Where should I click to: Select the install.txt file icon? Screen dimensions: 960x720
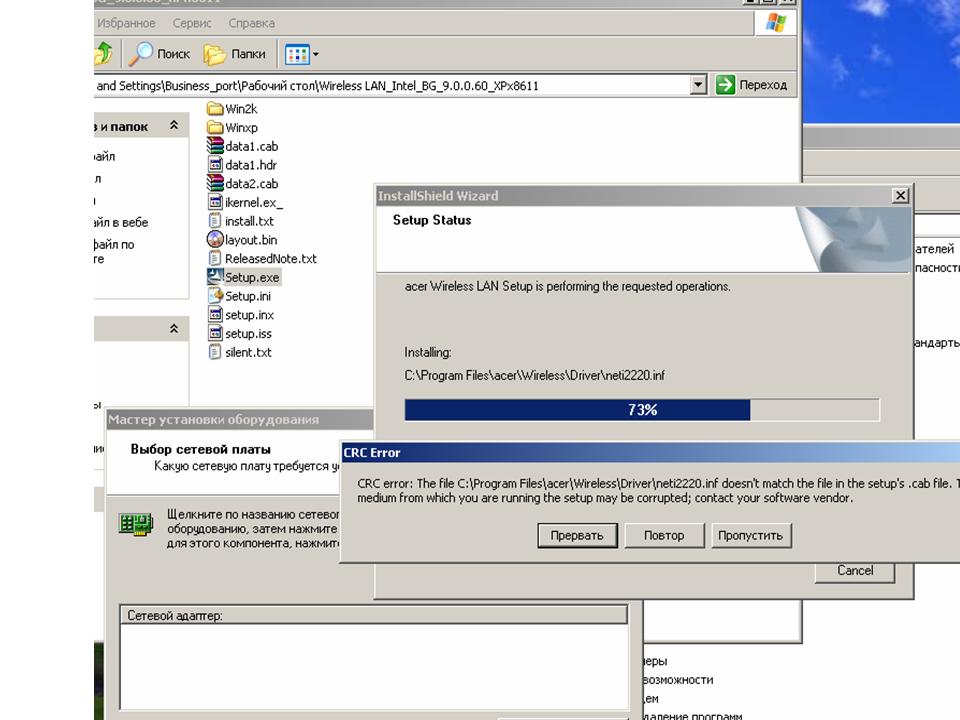click(x=215, y=221)
